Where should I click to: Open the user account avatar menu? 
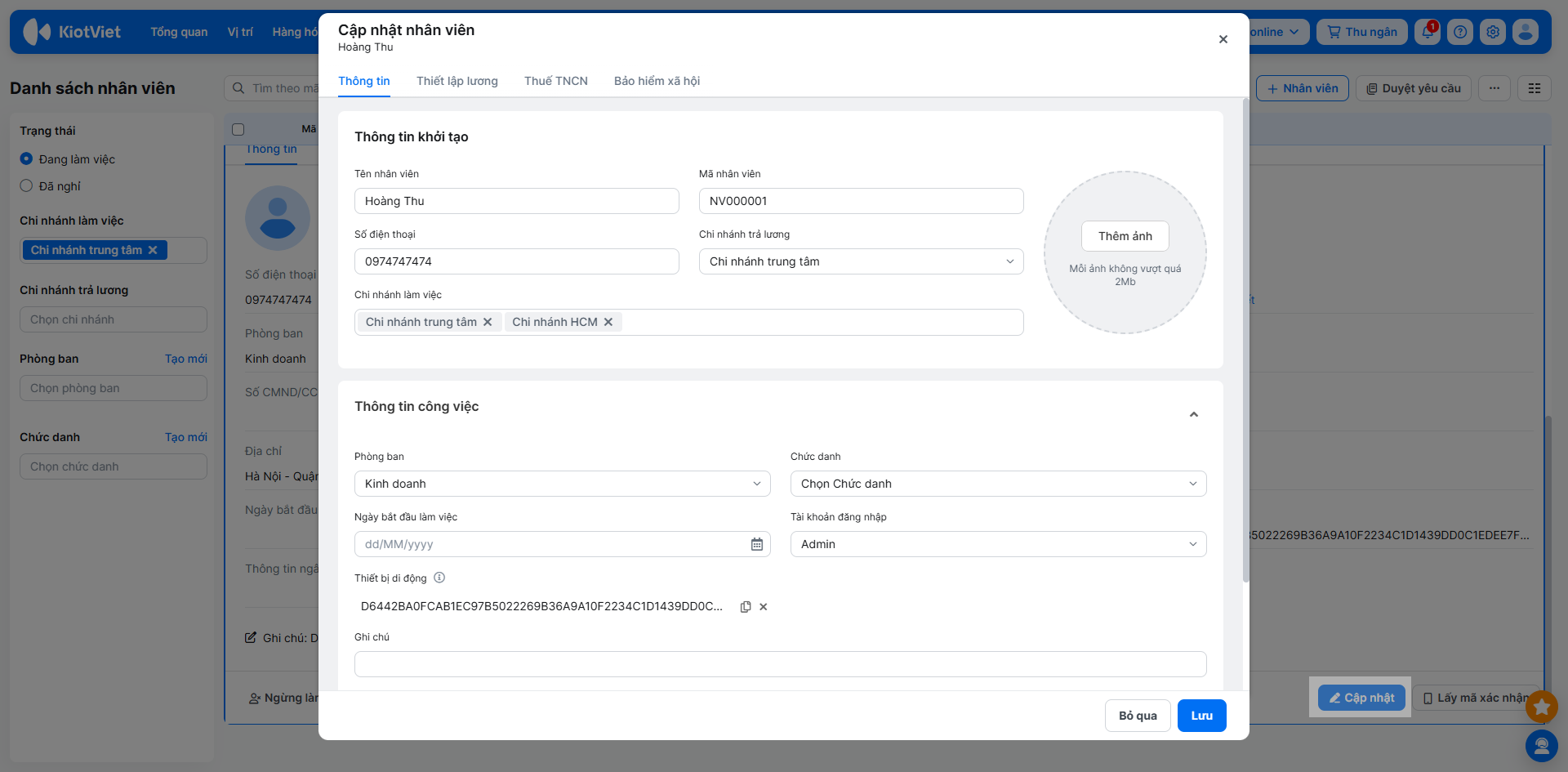point(1526,32)
